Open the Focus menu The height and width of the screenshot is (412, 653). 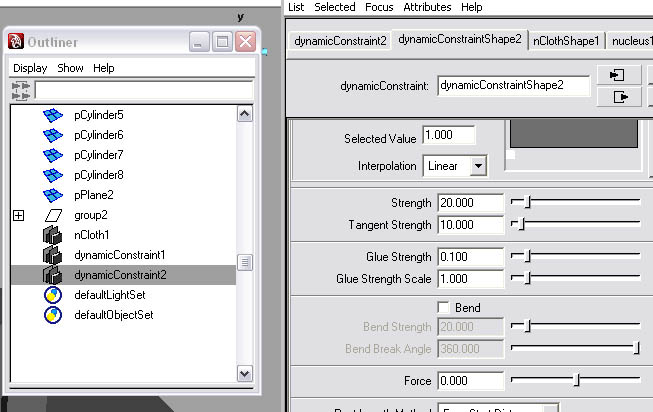[379, 7]
